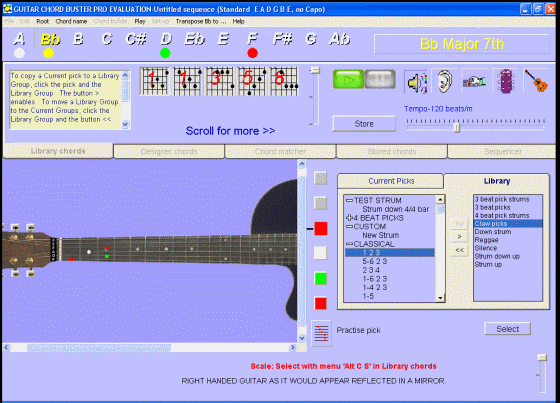Click the Store button

364,124
